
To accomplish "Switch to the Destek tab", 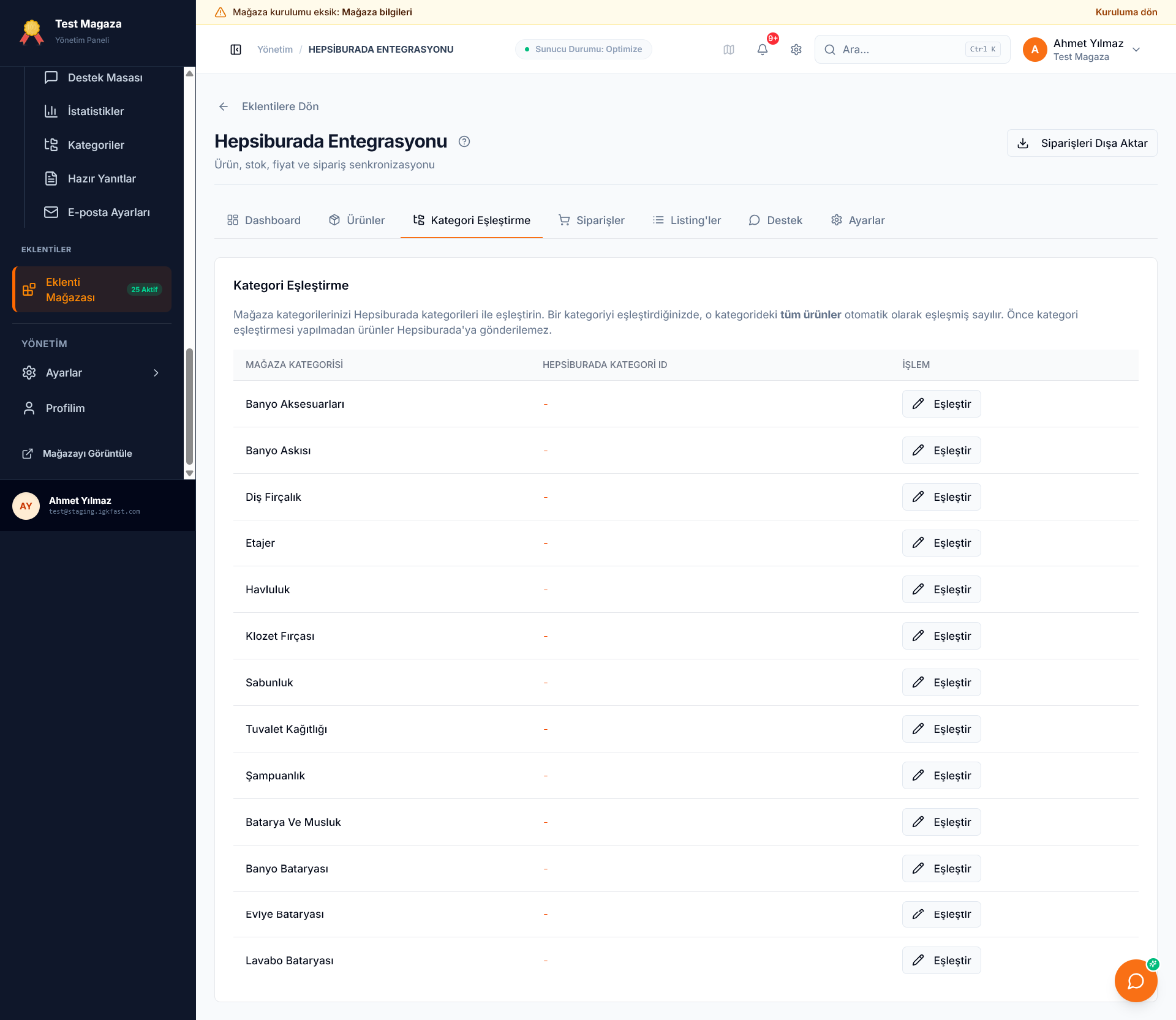I will [x=775, y=220].
